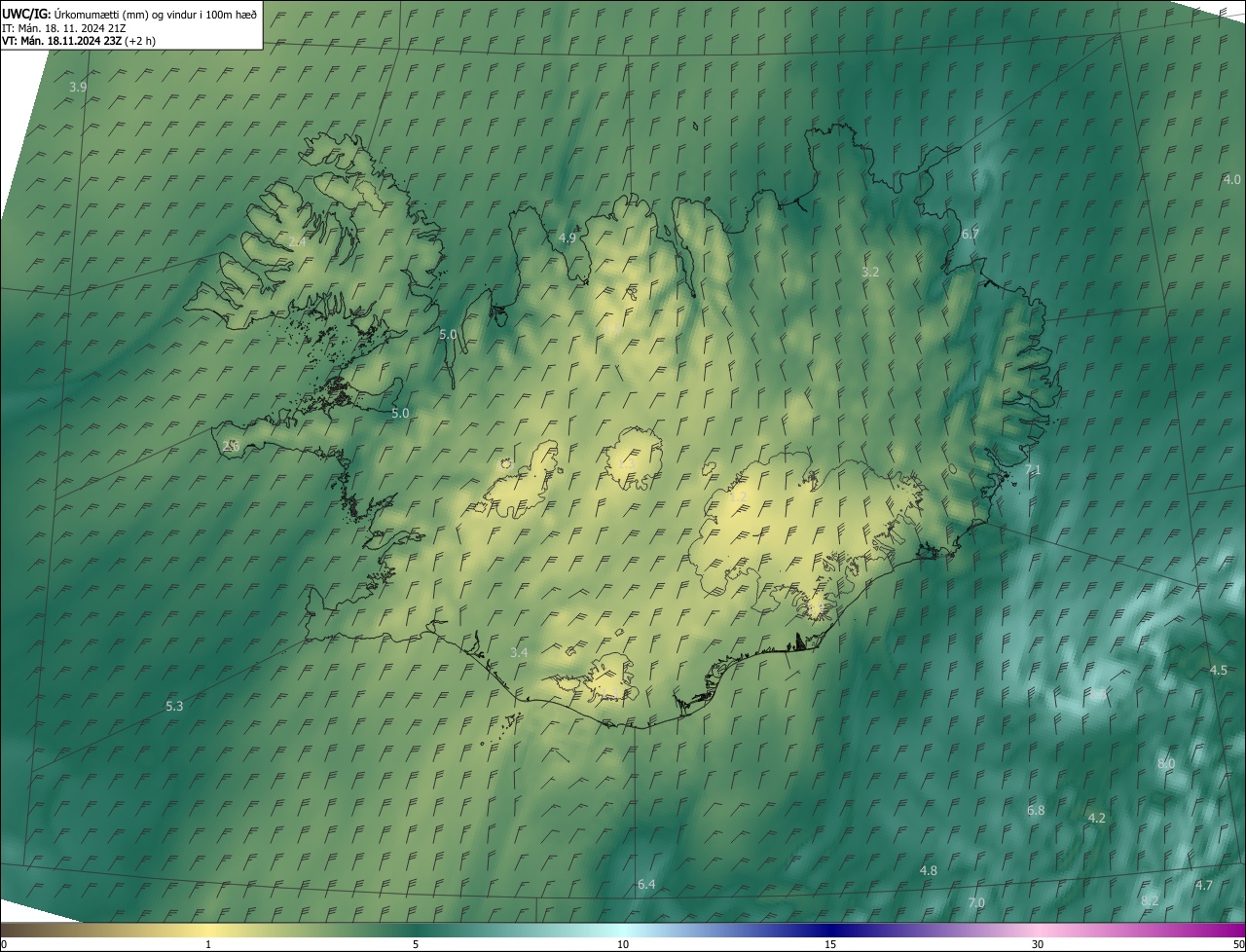
Task: Click the "1" tick on the color scale
Action: tap(208, 945)
